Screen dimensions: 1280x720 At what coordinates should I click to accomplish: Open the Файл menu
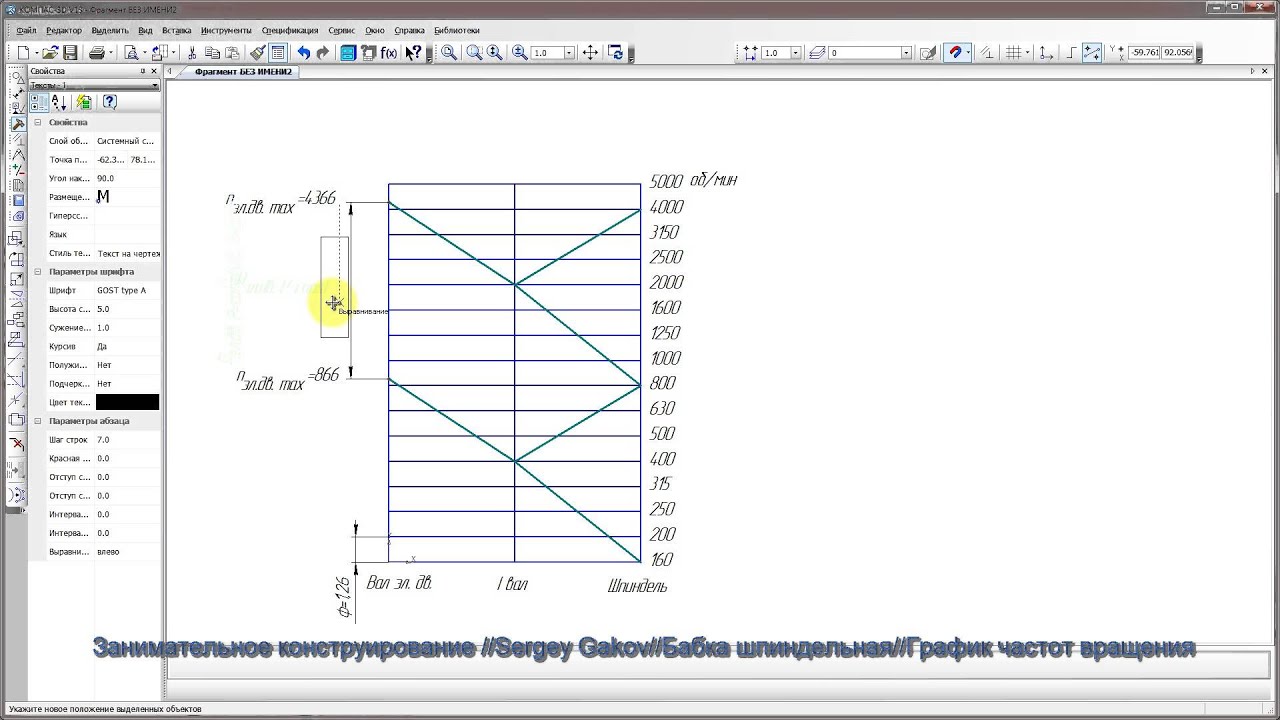point(26,31)
